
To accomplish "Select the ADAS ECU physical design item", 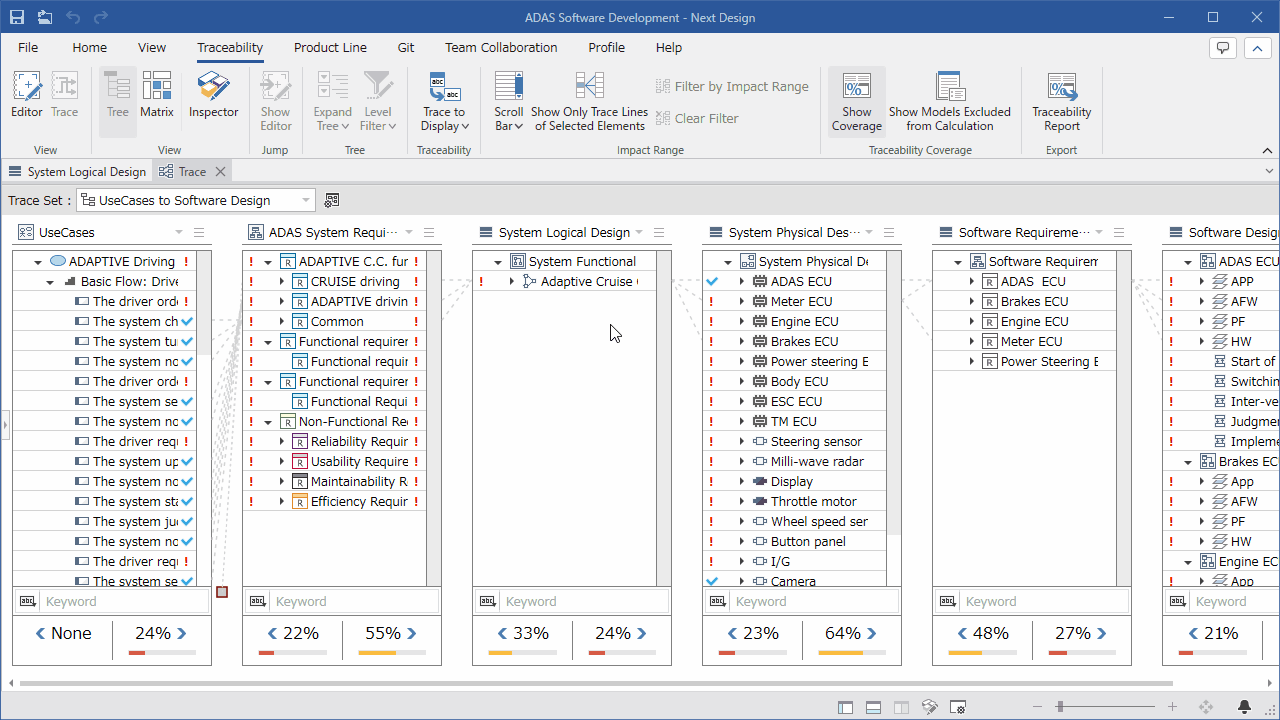I will (801, 282).
